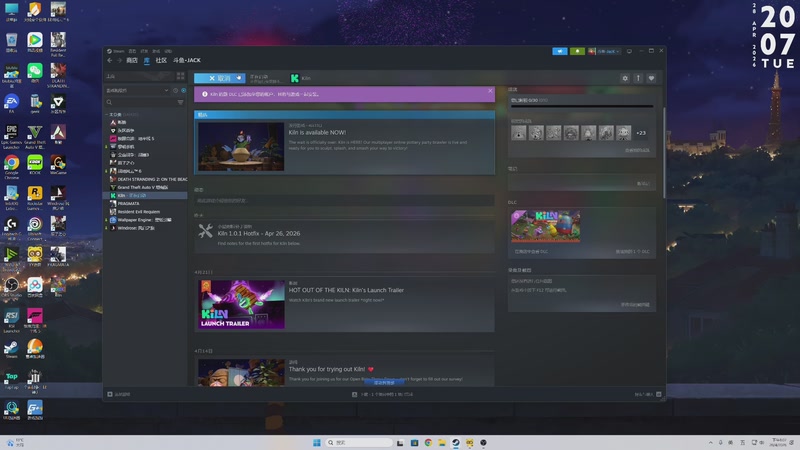Open the Google Chrome desktop shortcut
Viewport: 800px width, 450px height.
pyautogui.click(x=11, y=167)
